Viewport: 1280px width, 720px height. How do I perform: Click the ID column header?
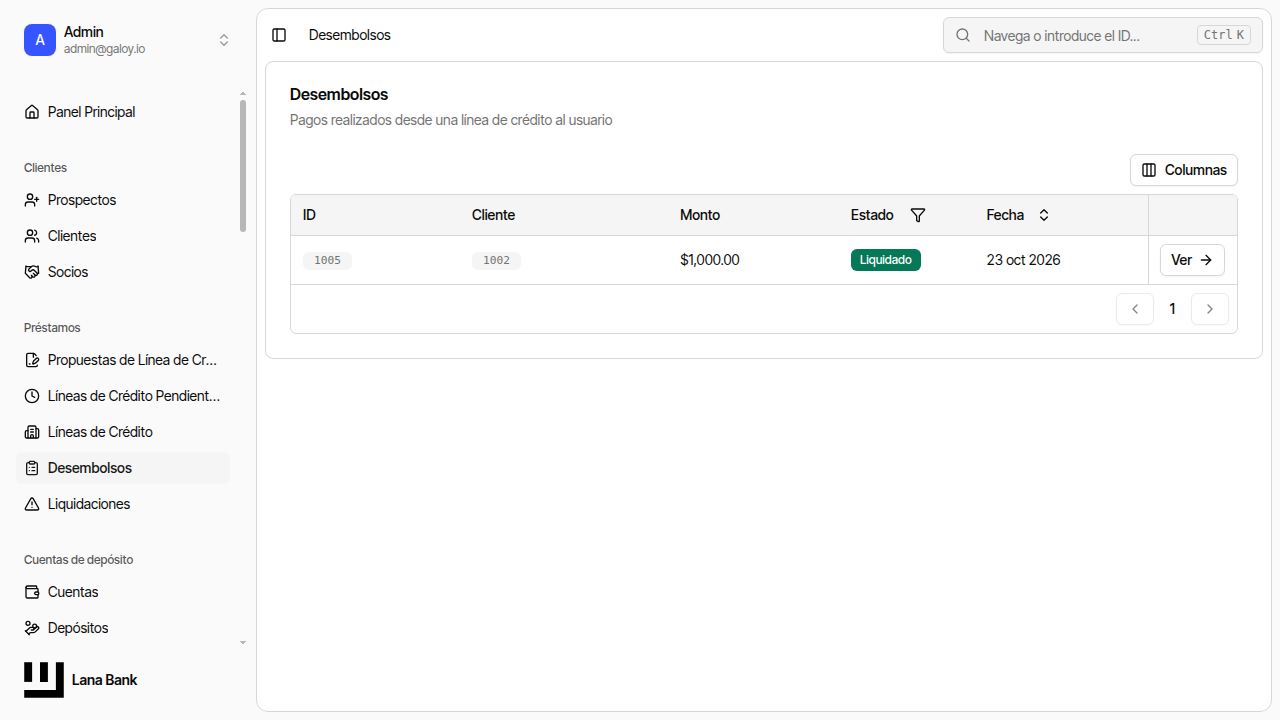click(309, 215)
